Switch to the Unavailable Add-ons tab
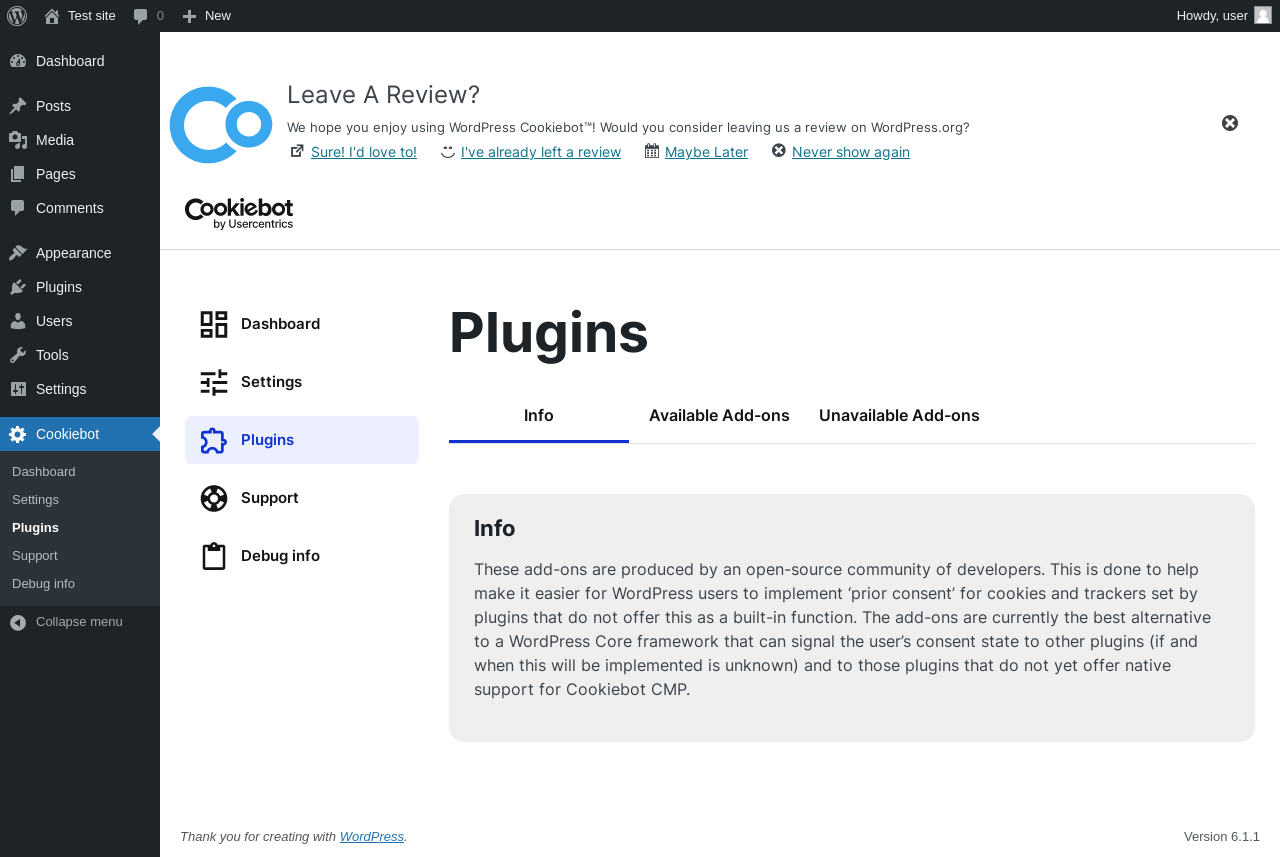The width and height of the screenshot is (1280, 857). (x=899, y=416)
